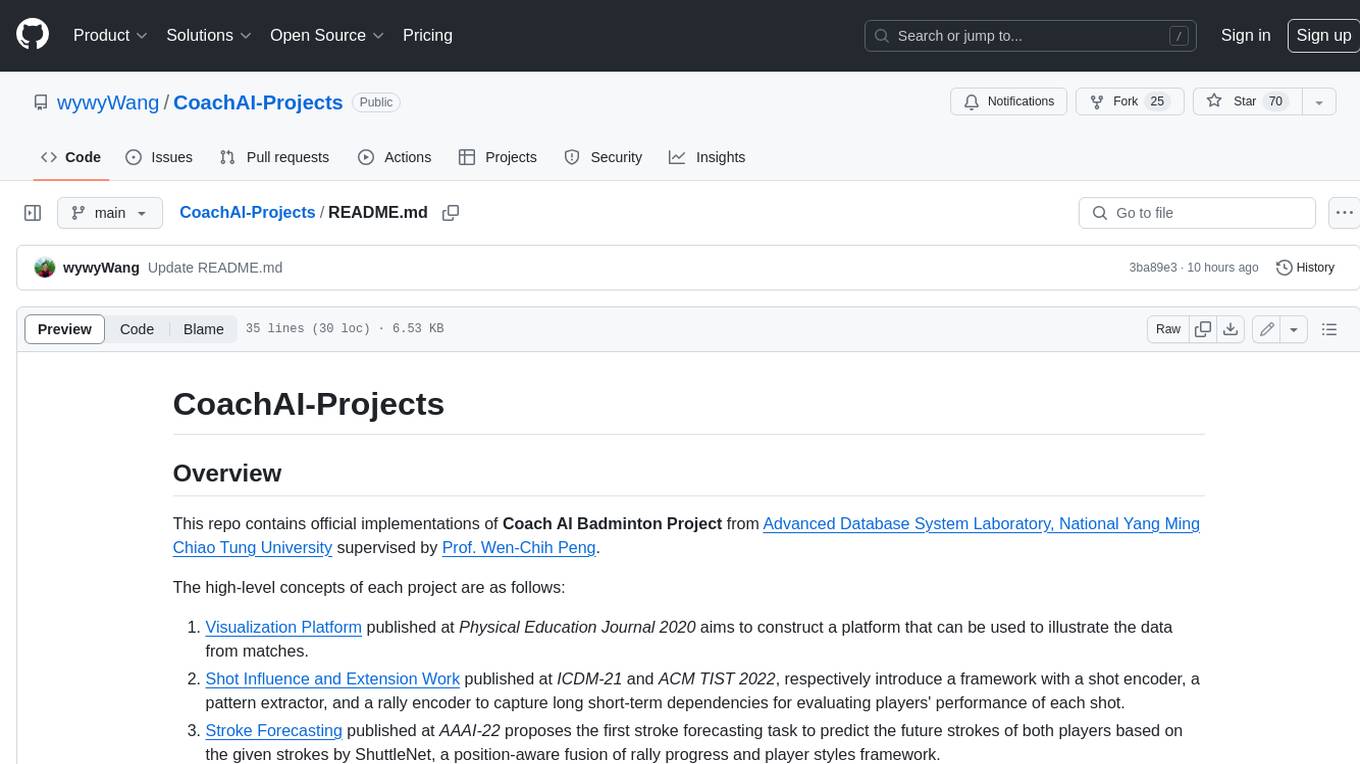
Task: Open the Stroke Forecasting link
Action: point(274,731)
